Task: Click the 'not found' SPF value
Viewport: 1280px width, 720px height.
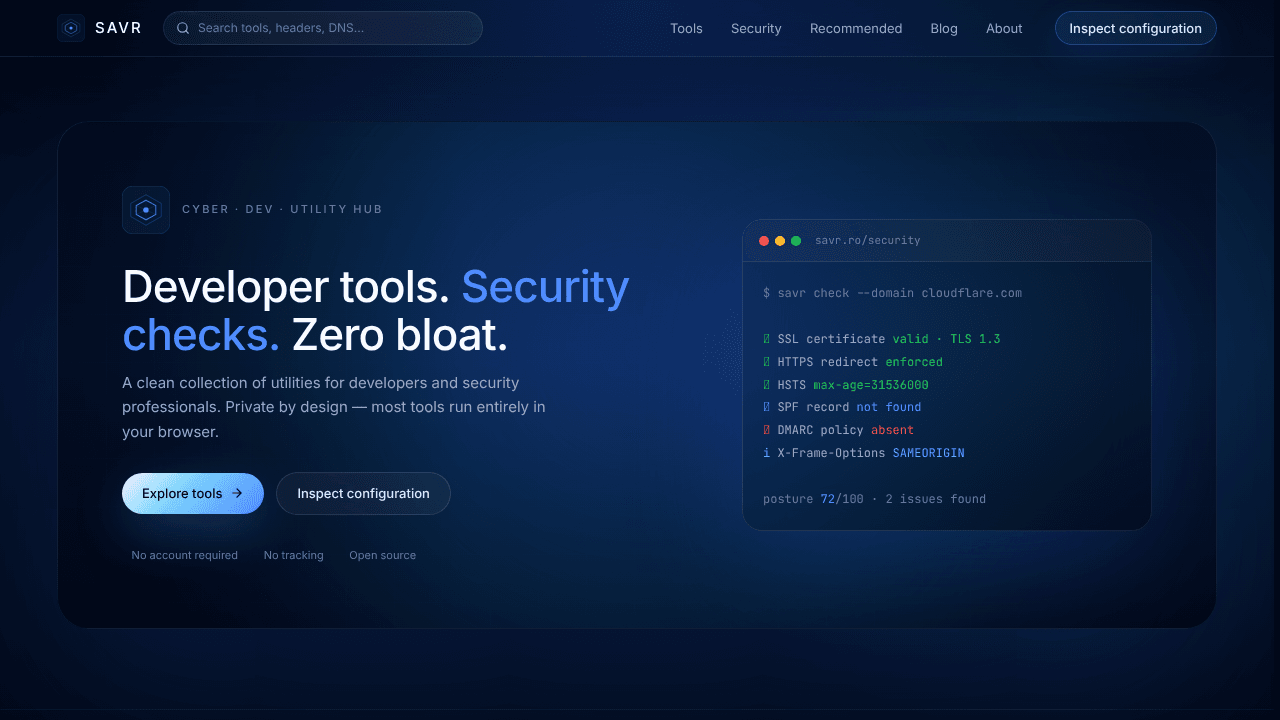Action: (x=889, y=407)
